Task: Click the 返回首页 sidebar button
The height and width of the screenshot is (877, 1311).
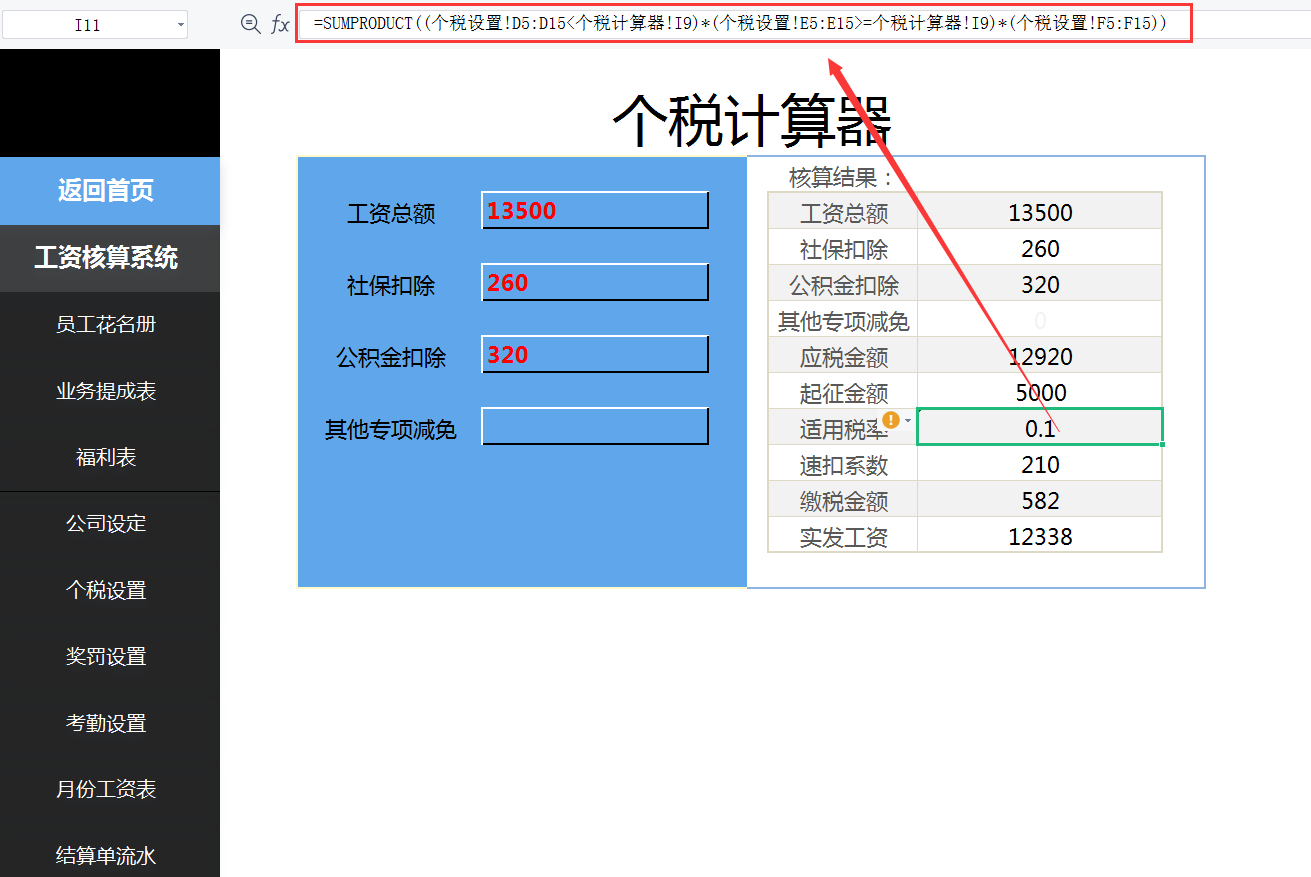Action: [108, 190]
